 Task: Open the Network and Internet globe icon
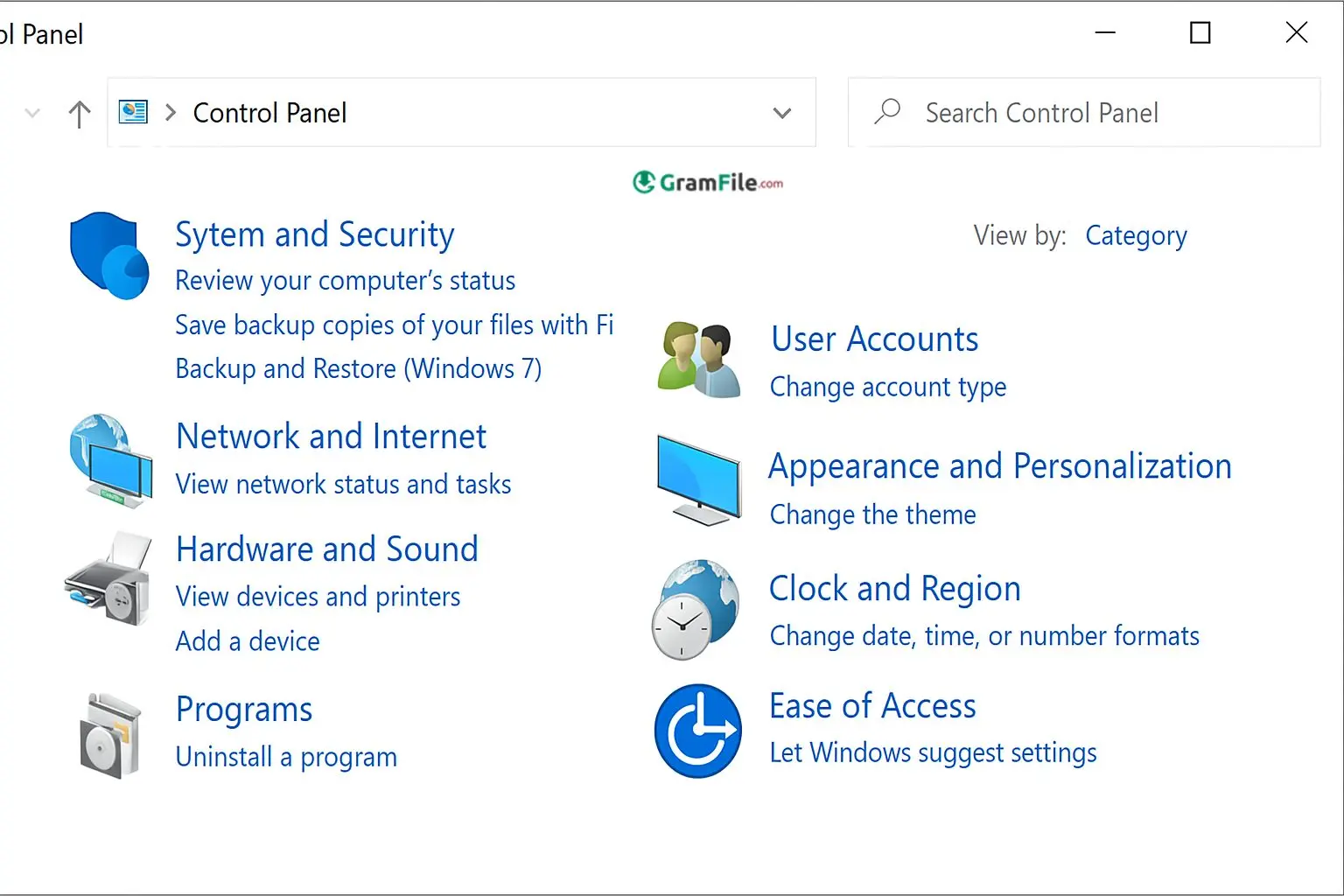(x=111, y=461)
